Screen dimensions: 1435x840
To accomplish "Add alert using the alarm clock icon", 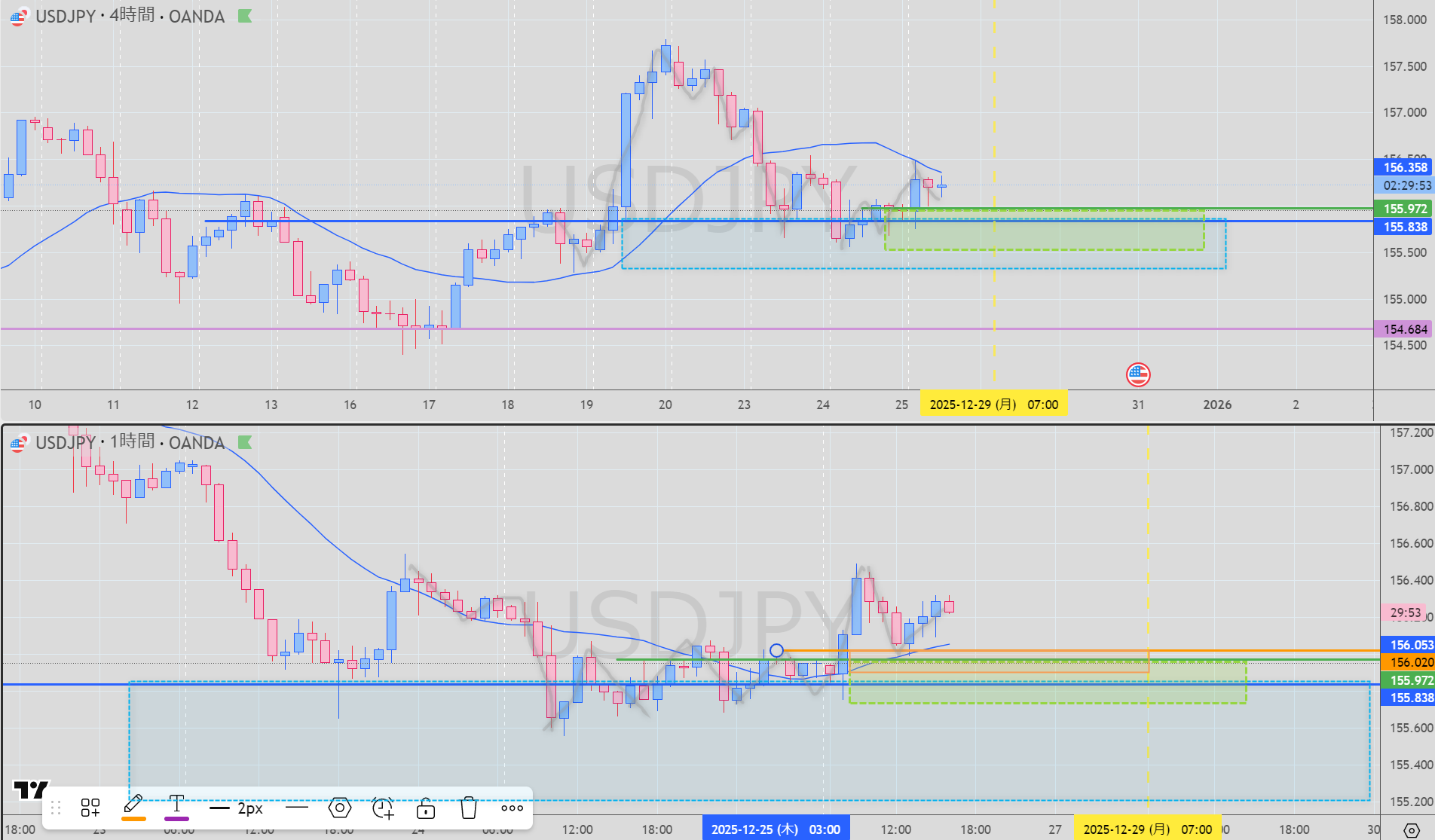I will (x=383, y=808).
